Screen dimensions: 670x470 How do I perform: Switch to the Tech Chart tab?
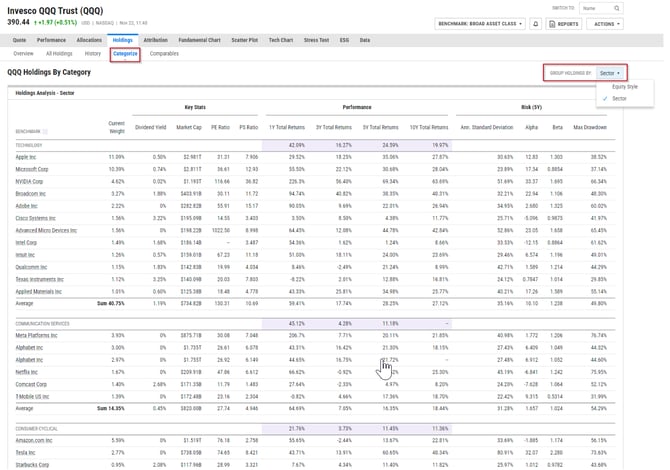coord(283,41)
